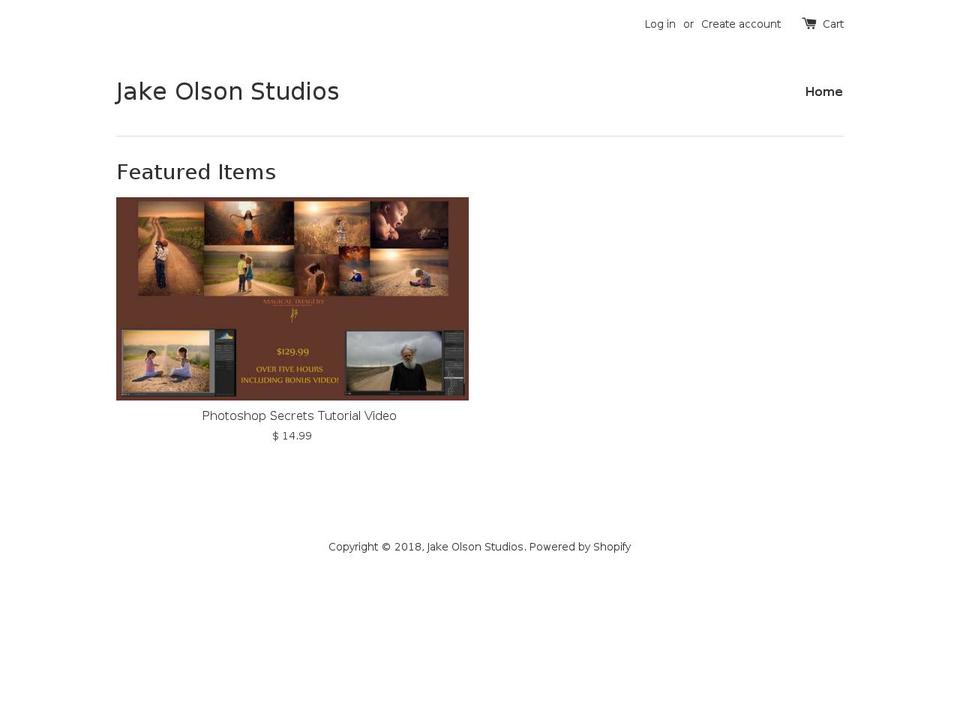Click the $129.99 price inside the collage
960x720 pixels.
[291, 351]
